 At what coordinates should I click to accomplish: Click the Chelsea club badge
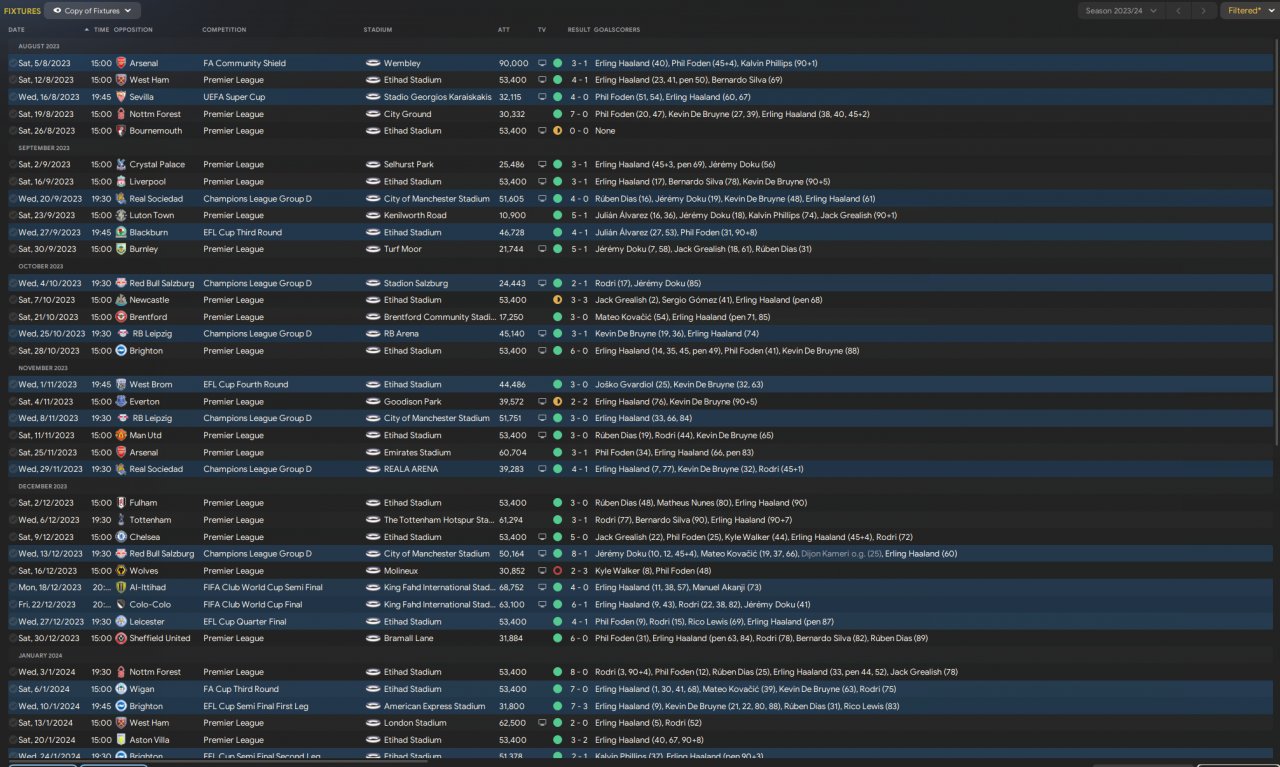coord(121,537)
